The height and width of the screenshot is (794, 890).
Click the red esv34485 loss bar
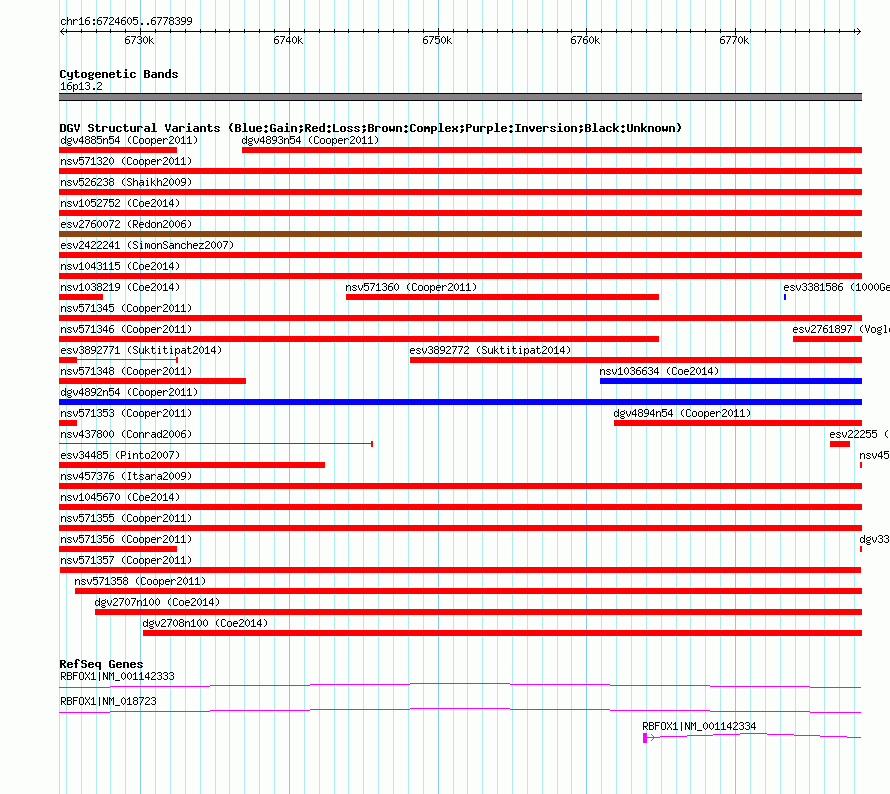[x=192, y=465]
